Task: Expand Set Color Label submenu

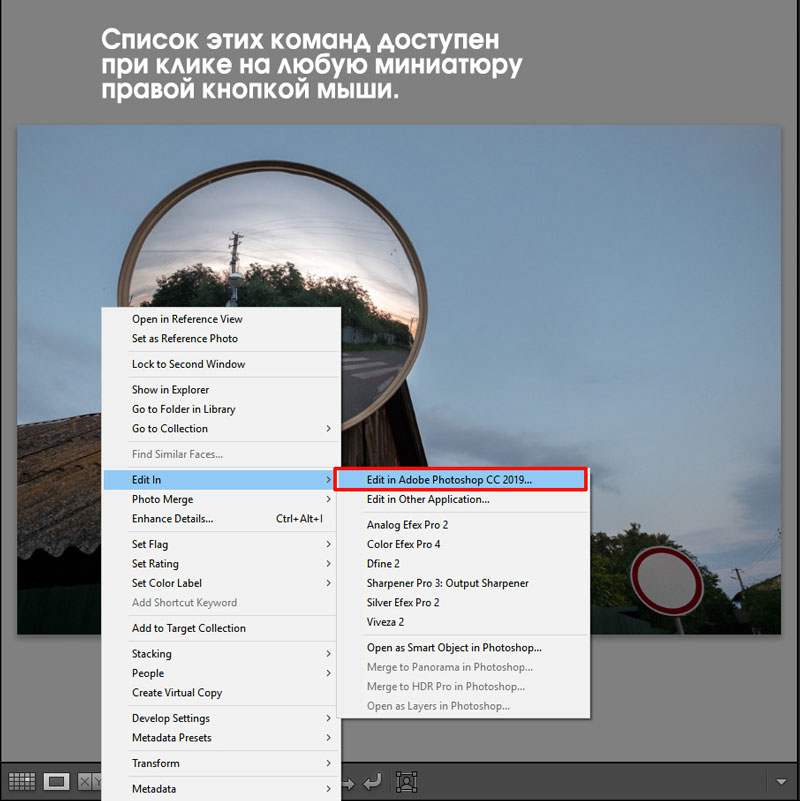Action: [219, 583]
